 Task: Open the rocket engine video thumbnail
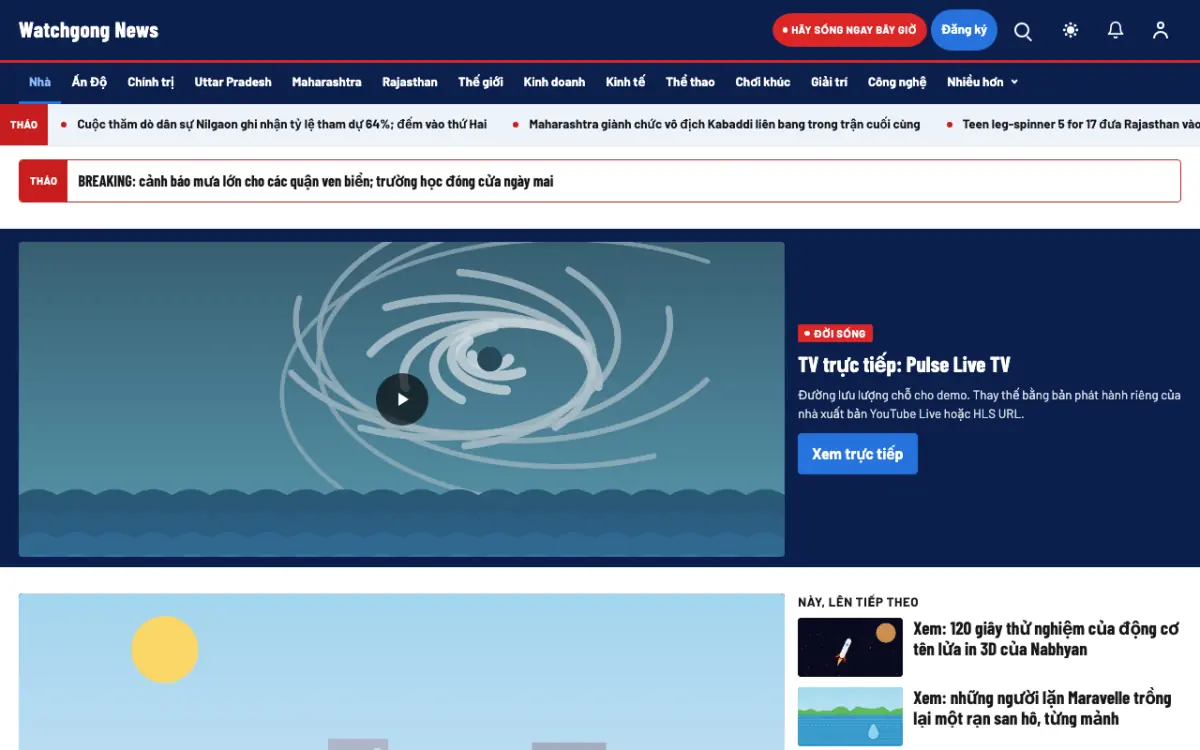[850, 647]
